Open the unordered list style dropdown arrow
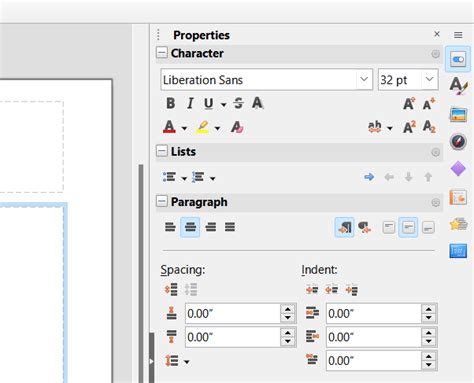 [184, 179]
